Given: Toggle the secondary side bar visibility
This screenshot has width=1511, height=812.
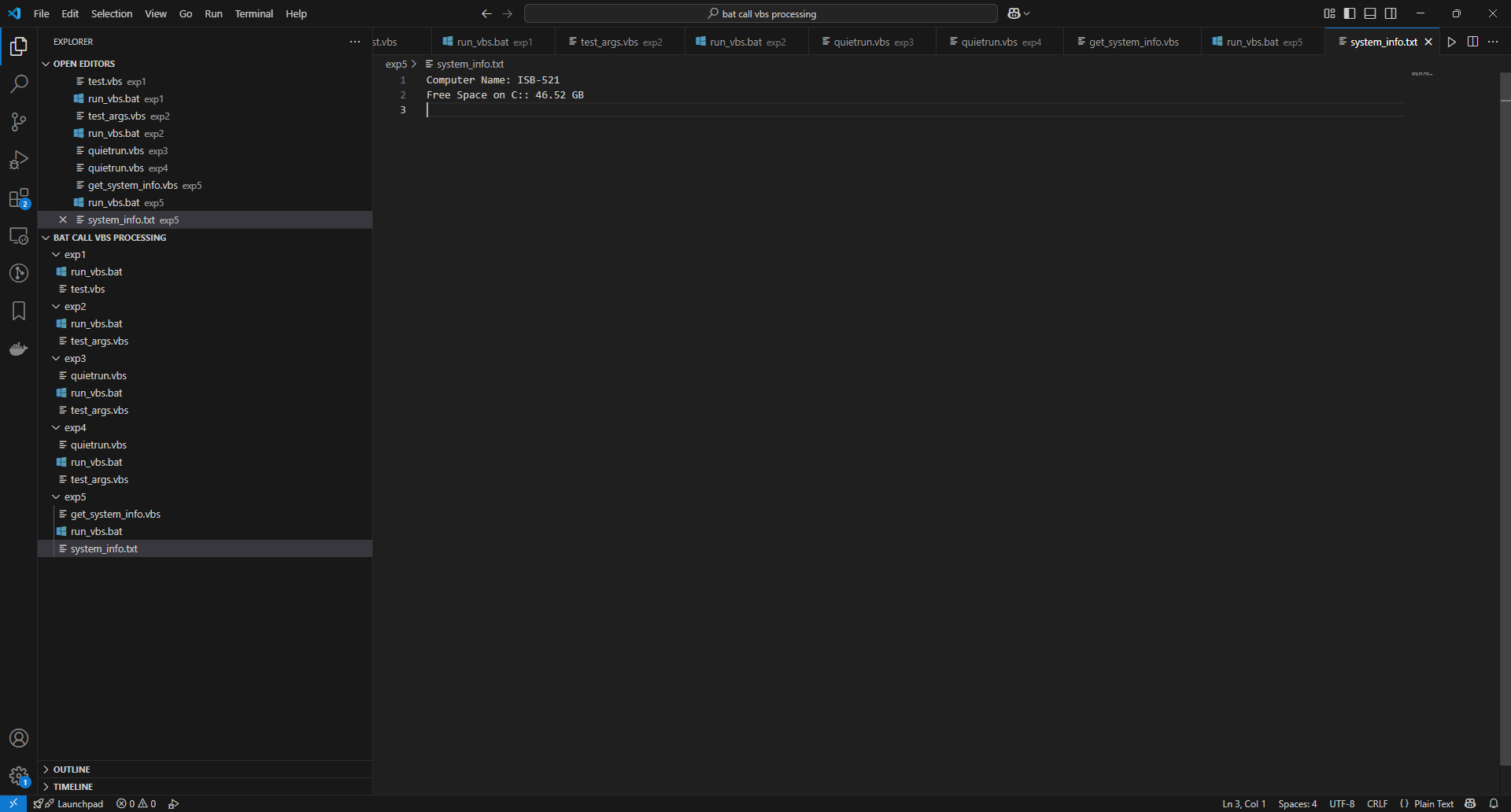Looking at the screenshot, I should click(x=1391, y=13).
